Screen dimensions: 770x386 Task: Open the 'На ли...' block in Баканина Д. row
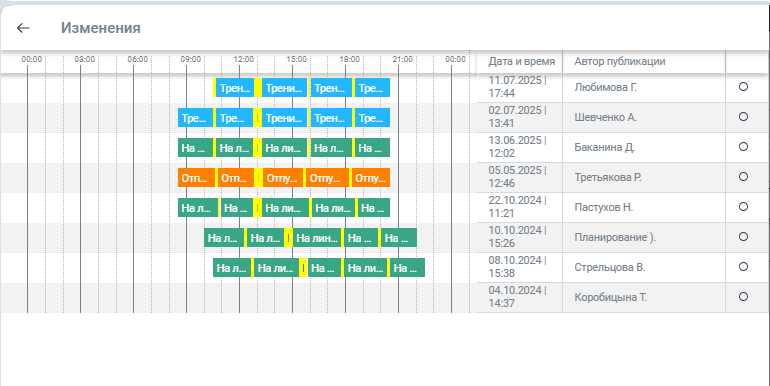tap(284, 148)
